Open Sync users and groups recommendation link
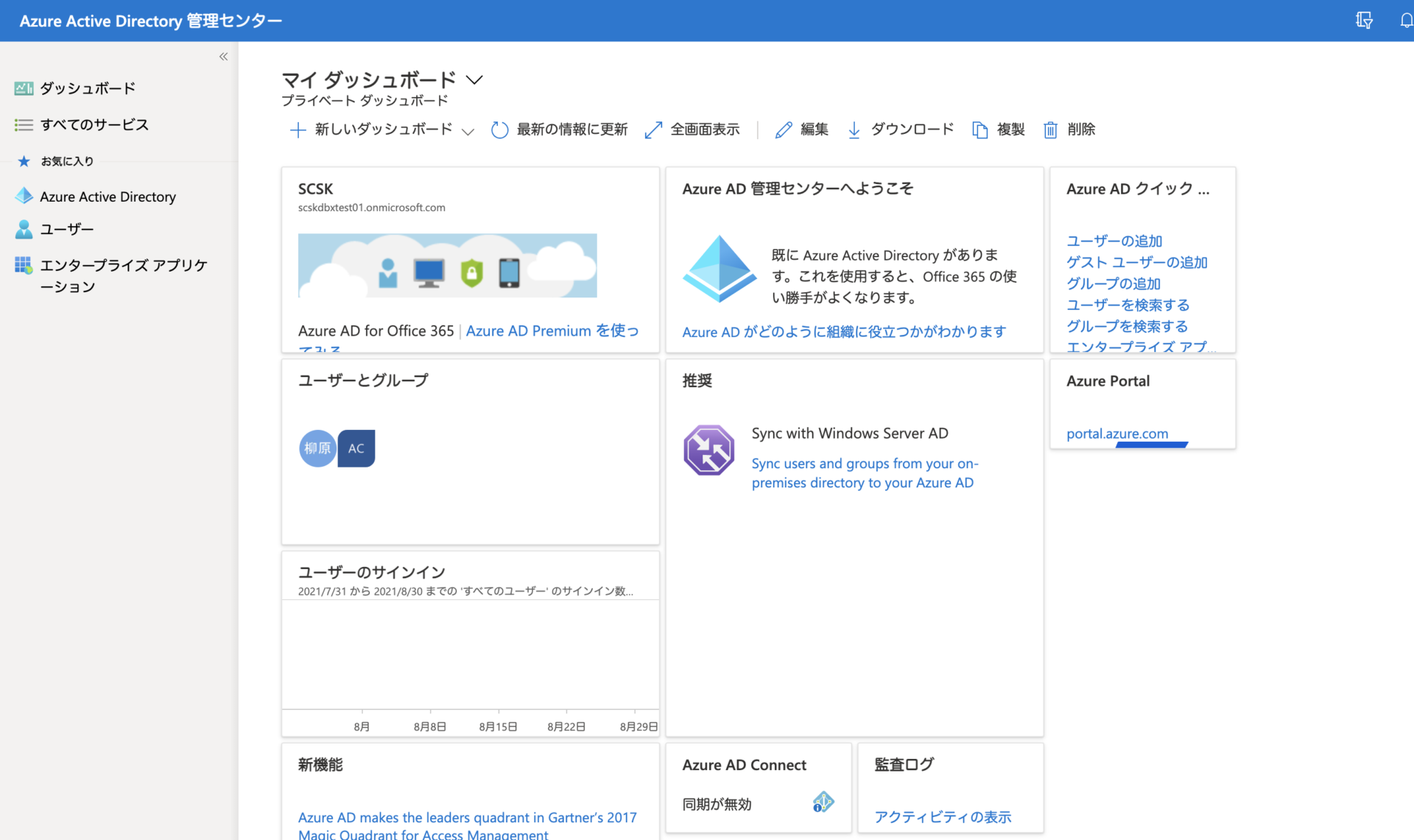The image size is (1414, 840). pos(865,473)
